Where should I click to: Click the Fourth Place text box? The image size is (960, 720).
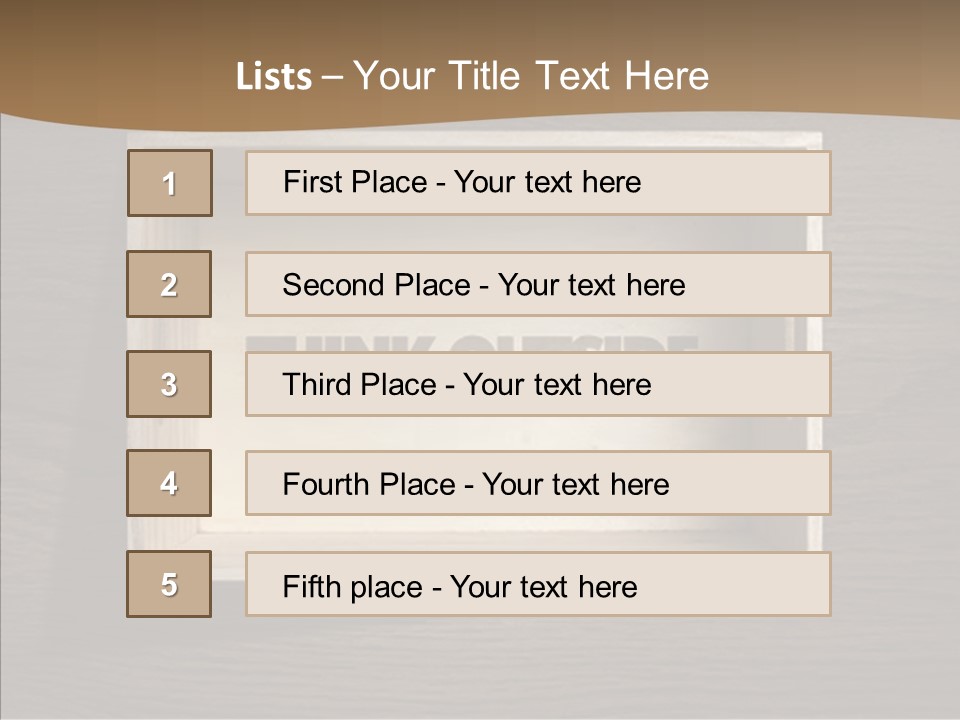coord(538,483)
